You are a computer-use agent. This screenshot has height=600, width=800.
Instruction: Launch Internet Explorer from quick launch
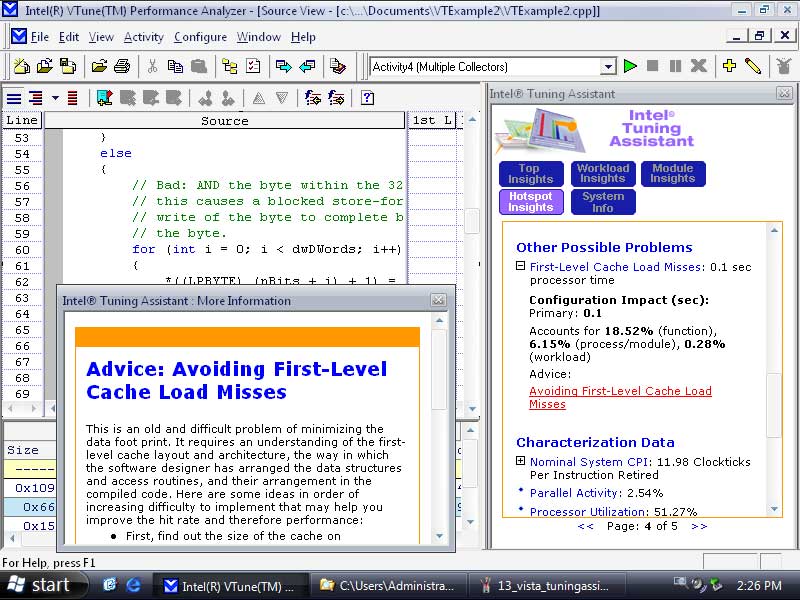pos(133,585)
